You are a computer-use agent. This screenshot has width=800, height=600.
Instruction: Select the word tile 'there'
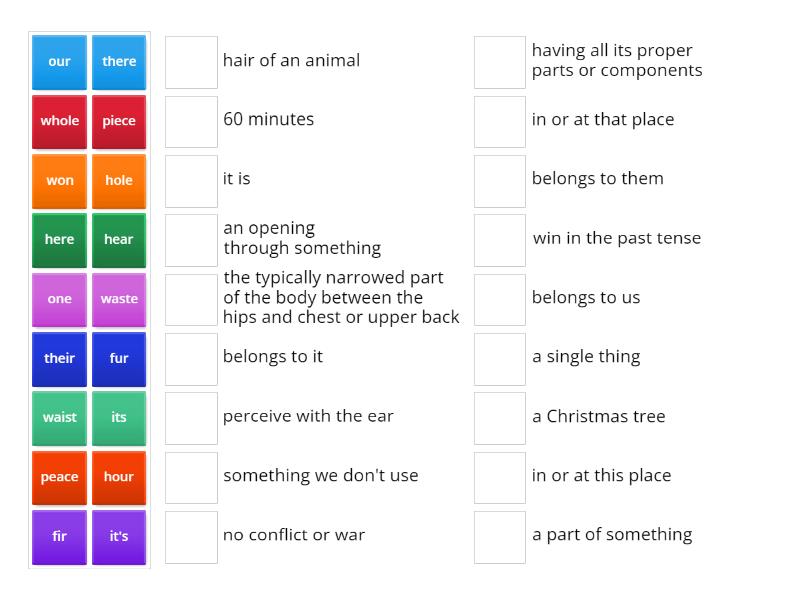(119, 61)
